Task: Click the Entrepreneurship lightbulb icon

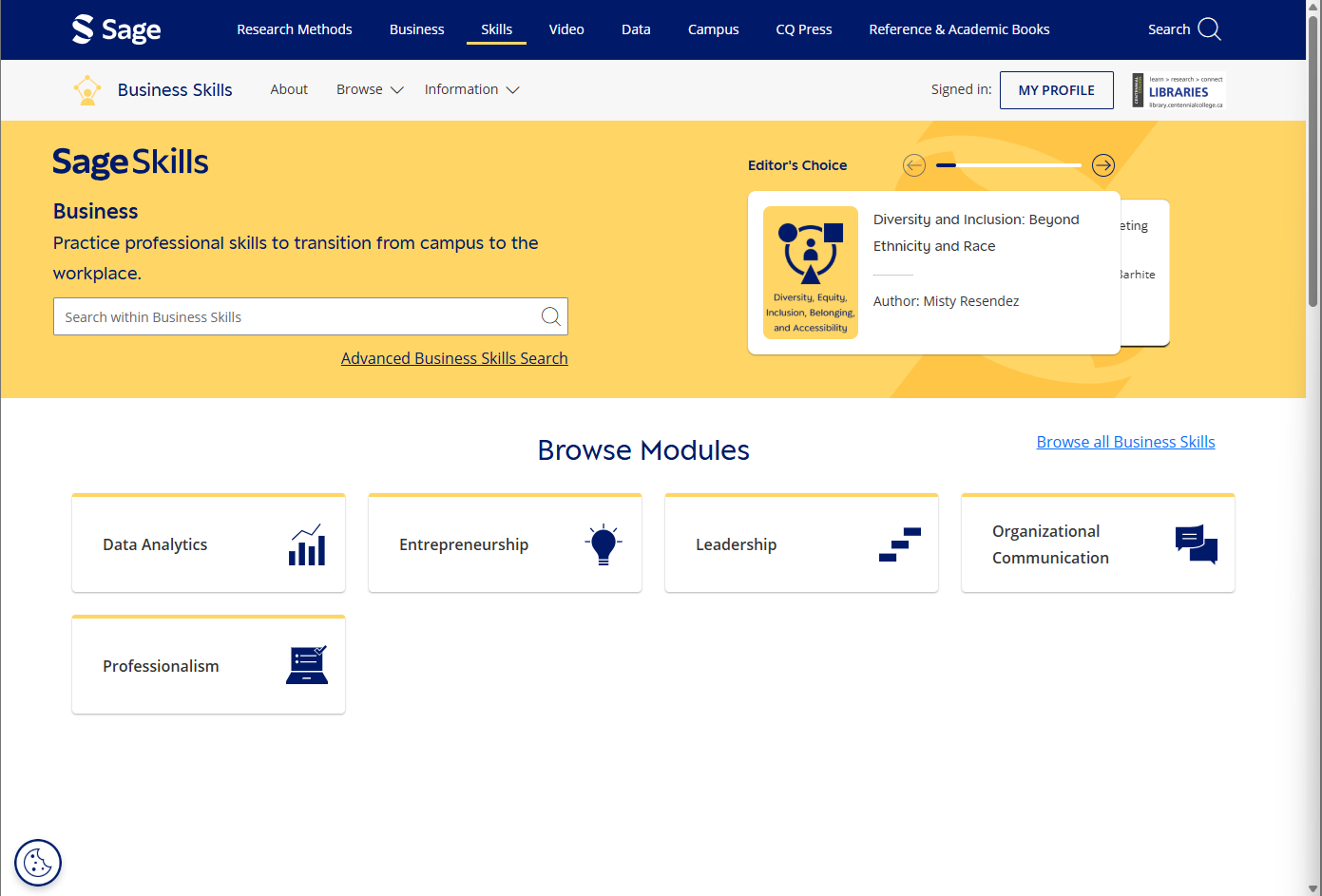Action: pyautogui.click(x=603, y=544)
